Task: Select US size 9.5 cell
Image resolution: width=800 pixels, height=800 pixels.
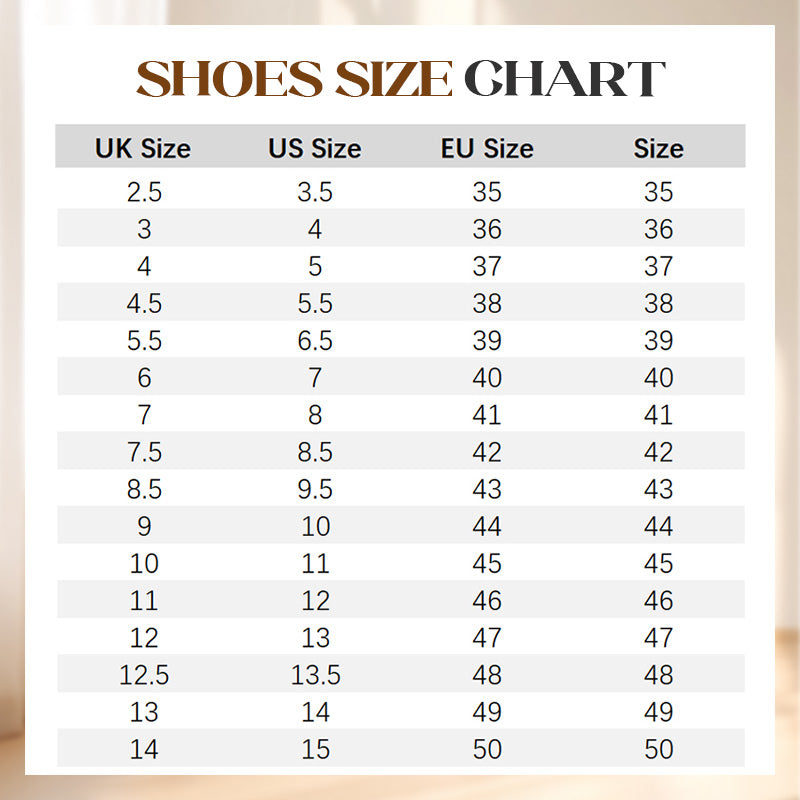Action: 315,489
